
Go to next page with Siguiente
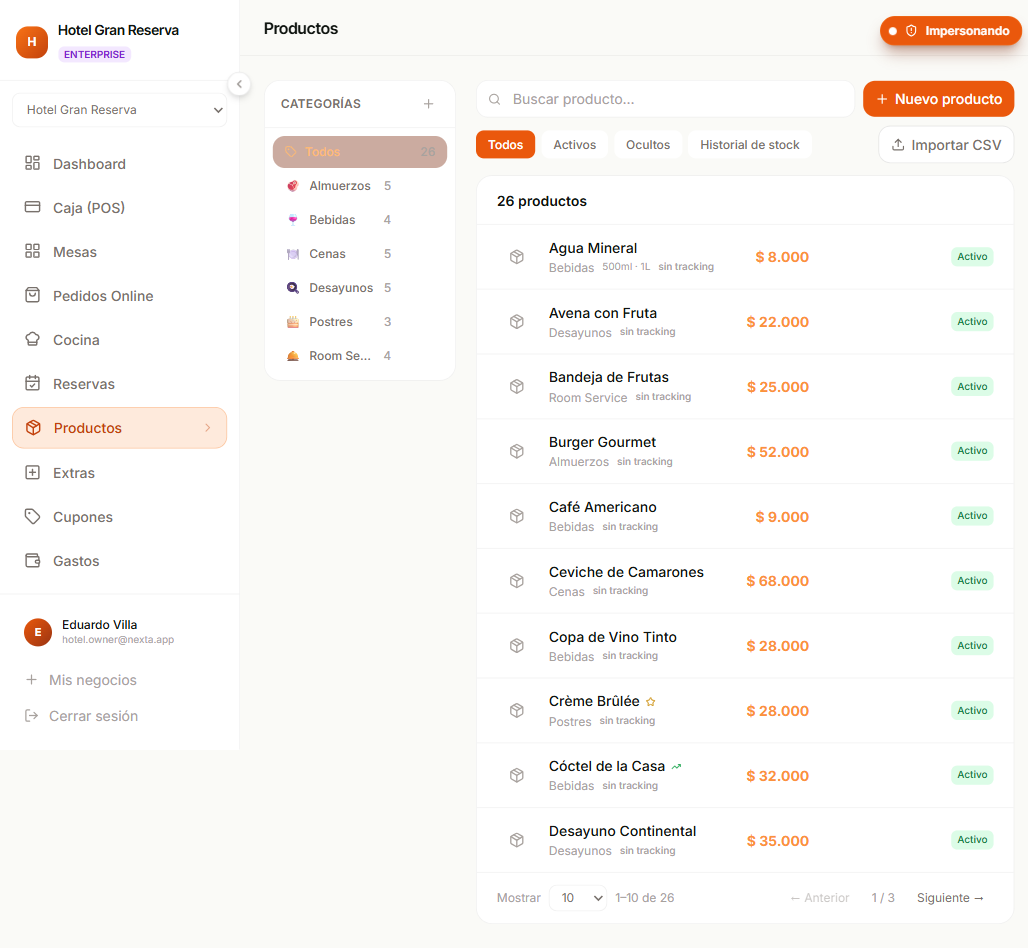click(x=950, y=898)
